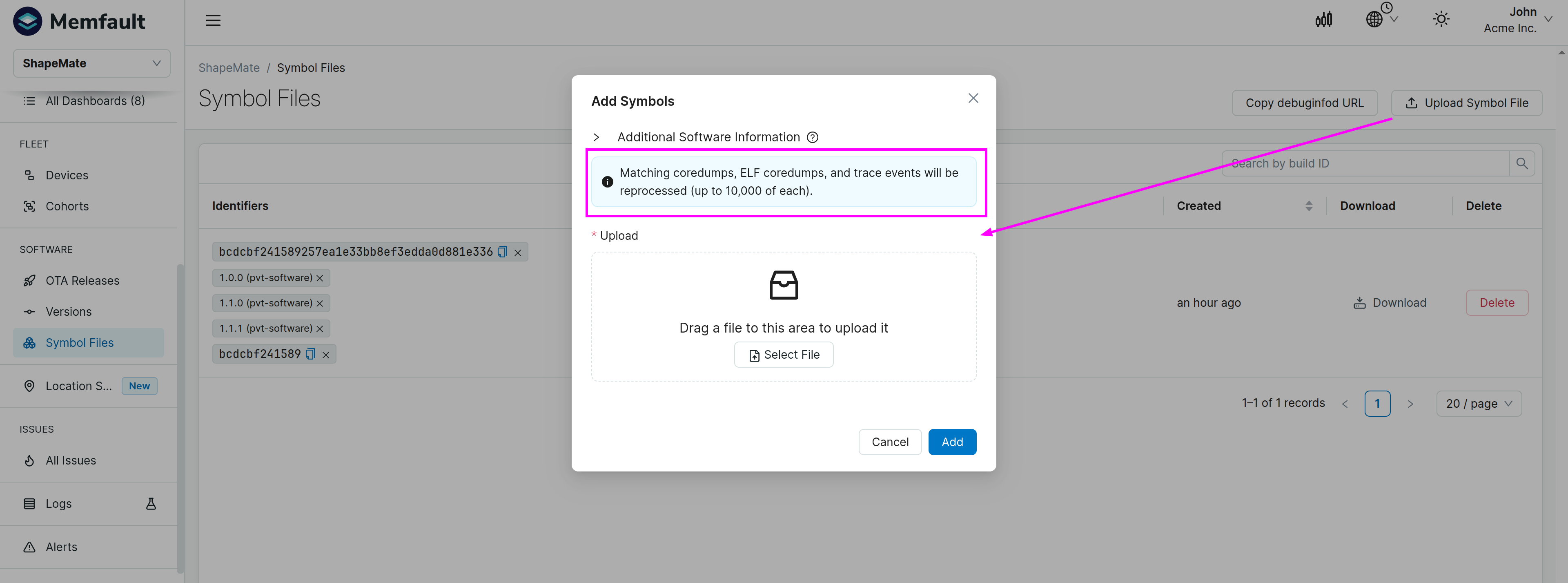This screenshot has height=583, width=1568.
Task: Focus the Search by build ID field
Action: coord(1365,163)
